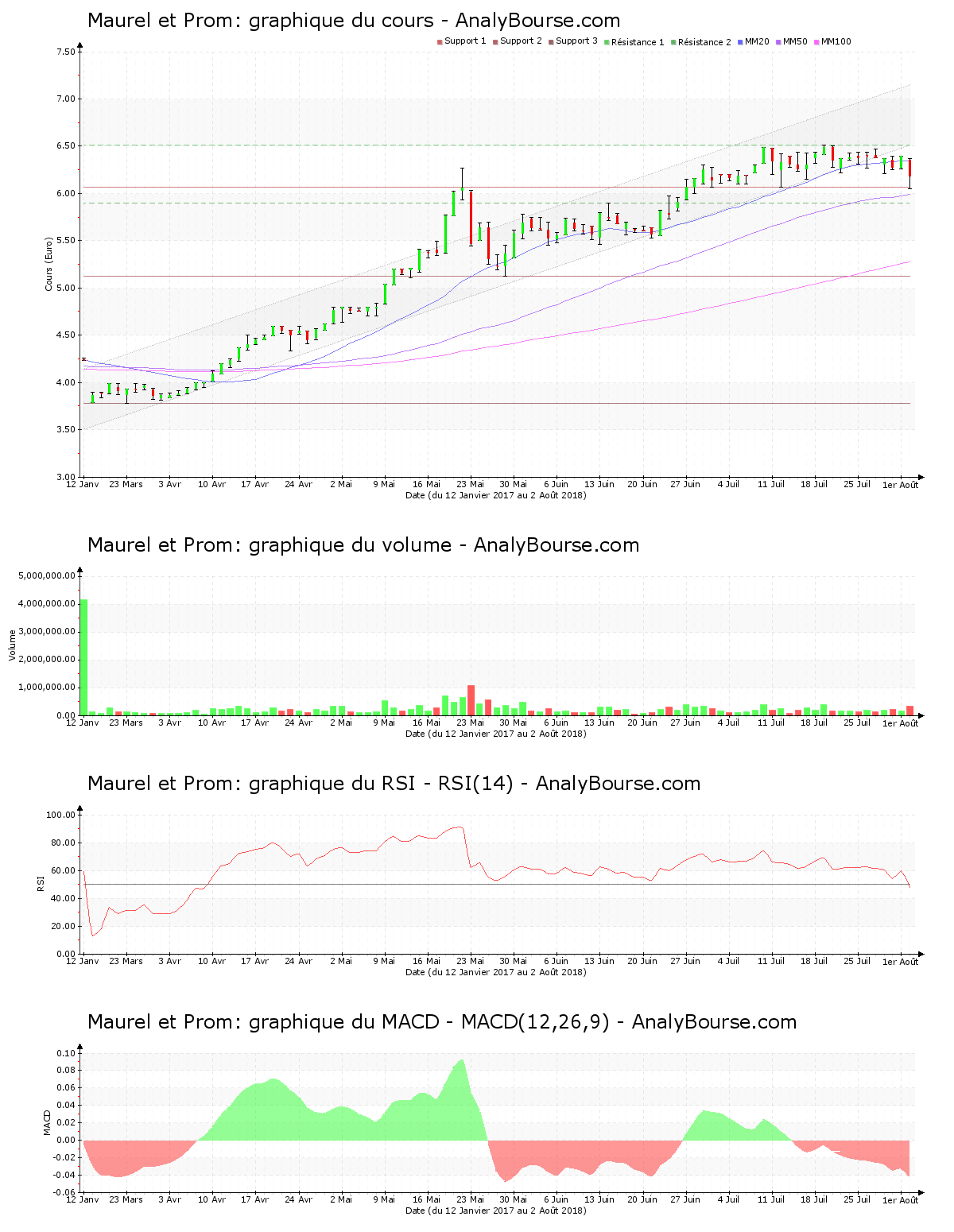Image resolution: width=954 pixels, height=1232 pixels.
Task: Click the red 23 Mai volume bar
Action: point(471,700)
